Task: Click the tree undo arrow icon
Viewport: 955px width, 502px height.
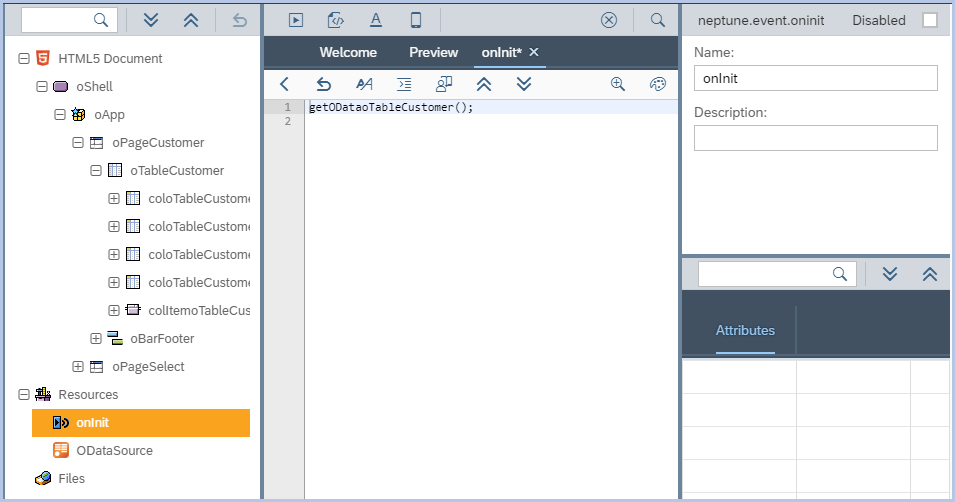Action: click(x=239, y=20)
